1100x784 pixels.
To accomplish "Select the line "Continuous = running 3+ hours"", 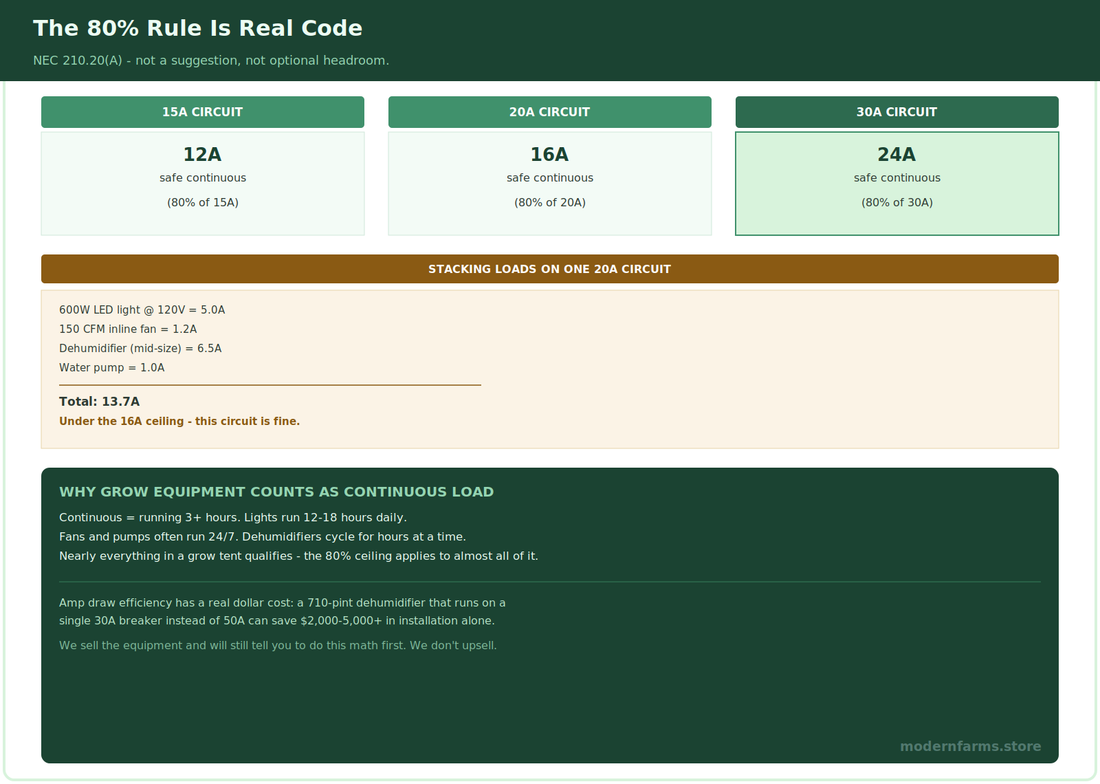I will 233,518.
